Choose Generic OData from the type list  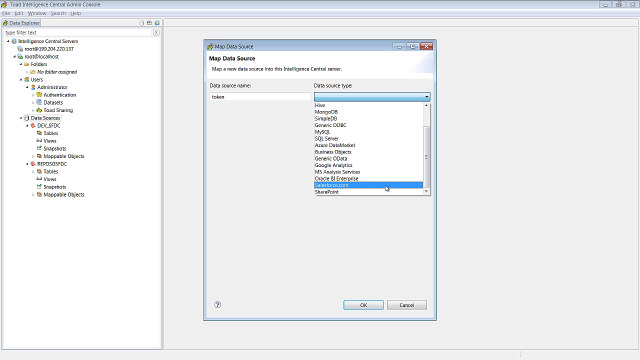(x=368, y=158)
